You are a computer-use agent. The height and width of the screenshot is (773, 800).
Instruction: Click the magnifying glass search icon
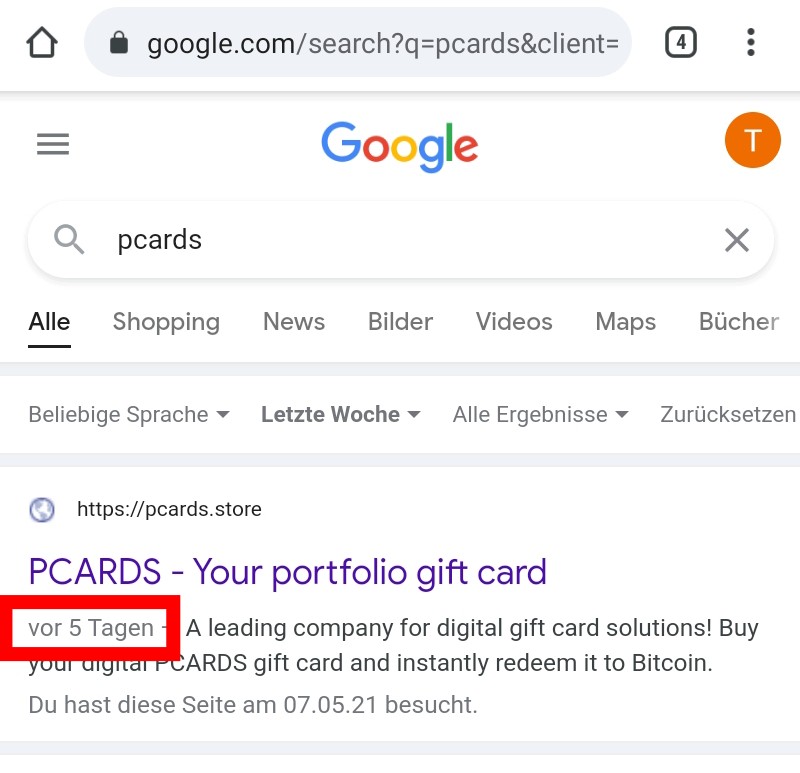69,240
